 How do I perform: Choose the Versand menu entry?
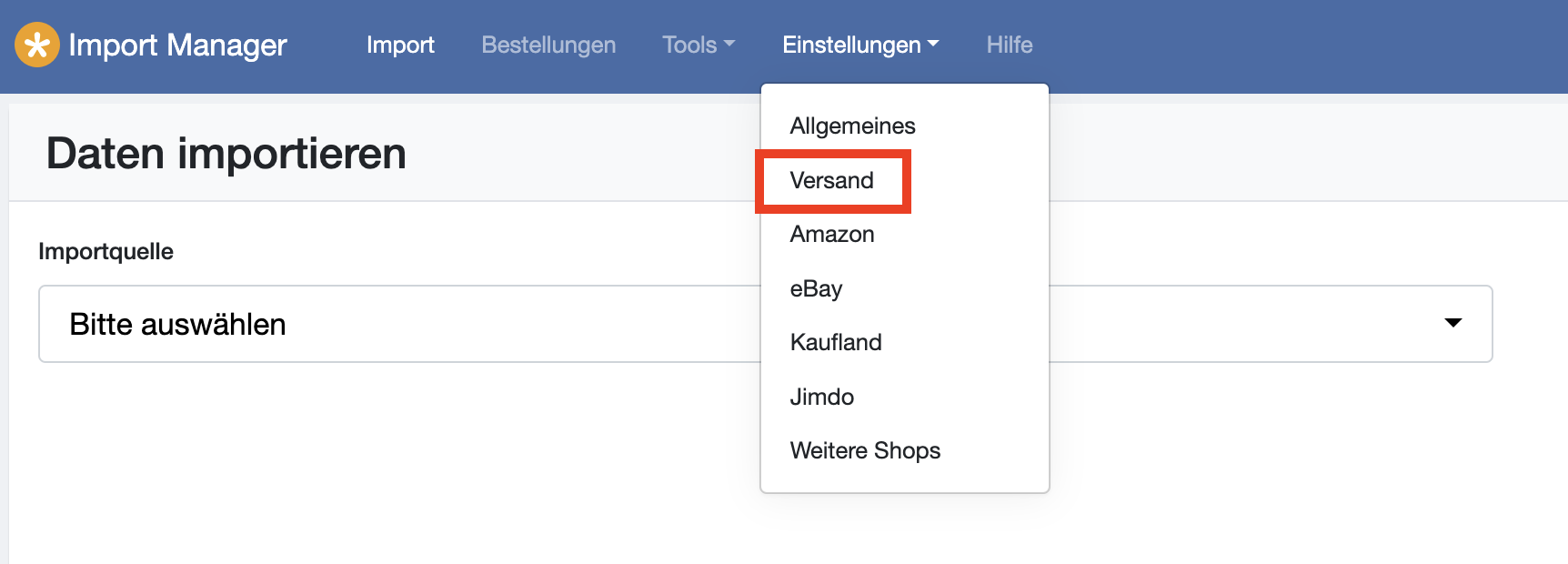click(x=831, y=180)
